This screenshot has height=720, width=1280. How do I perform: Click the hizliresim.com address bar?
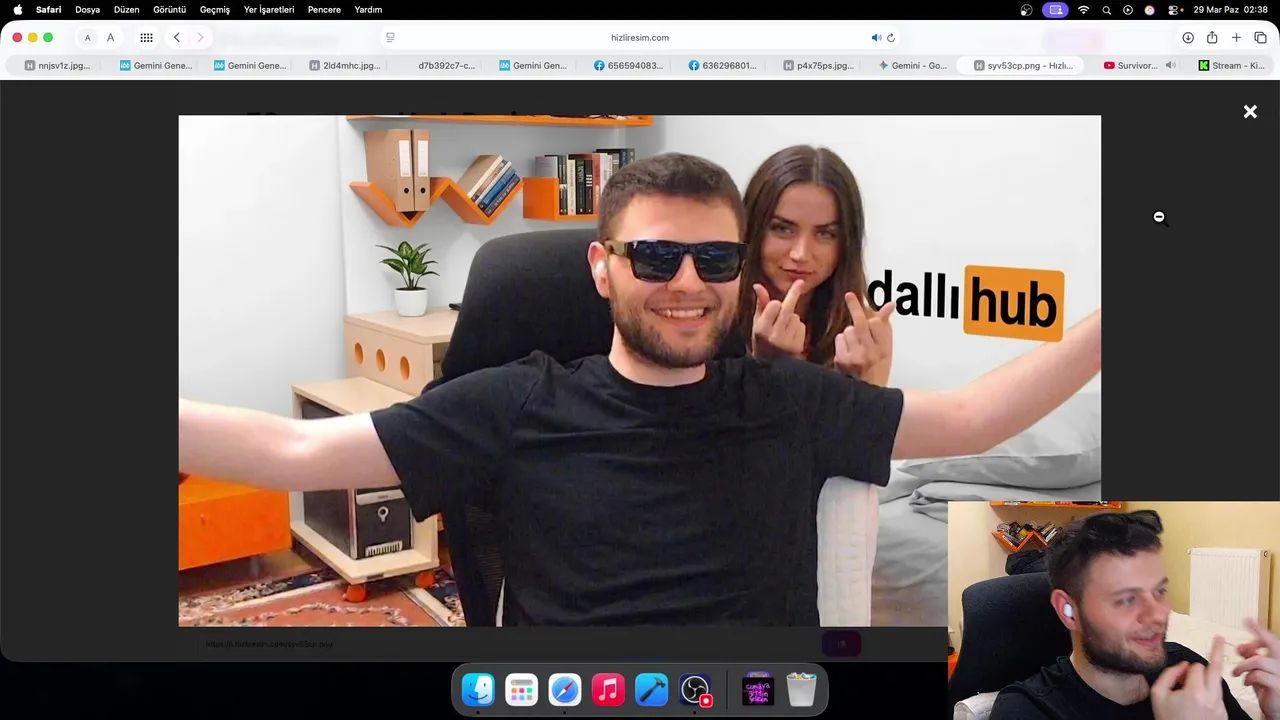point(640,38)
